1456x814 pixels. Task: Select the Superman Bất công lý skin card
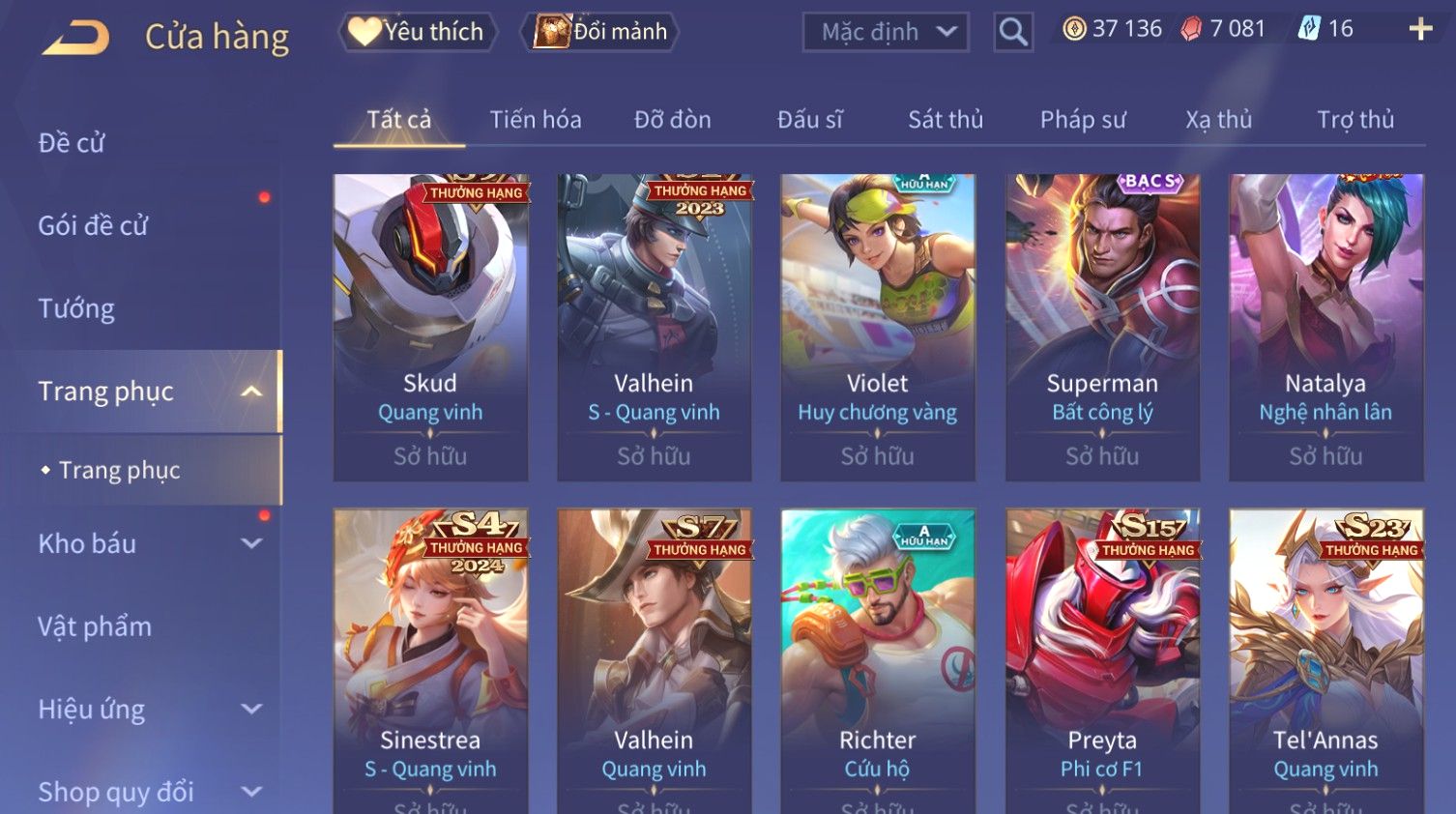click(x=1102, y=328)
